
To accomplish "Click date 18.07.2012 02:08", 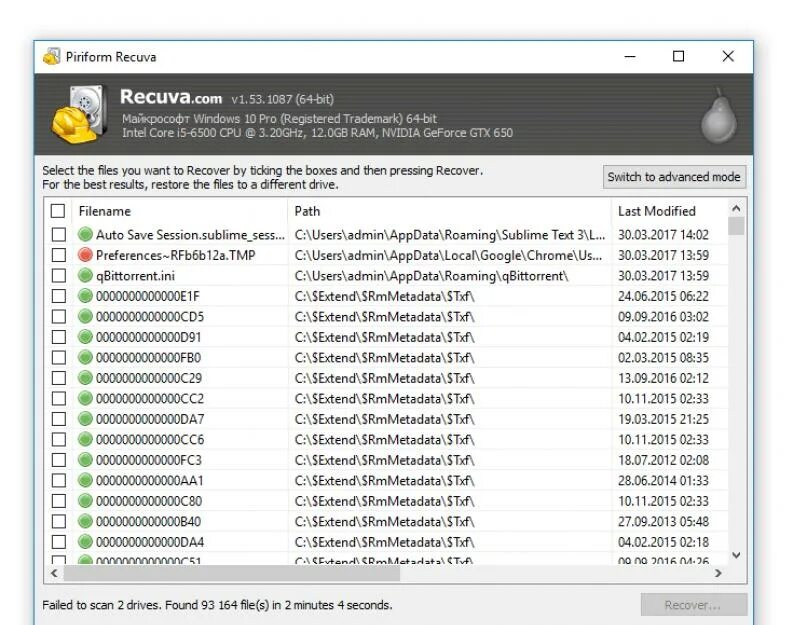I will click(663, 460).
